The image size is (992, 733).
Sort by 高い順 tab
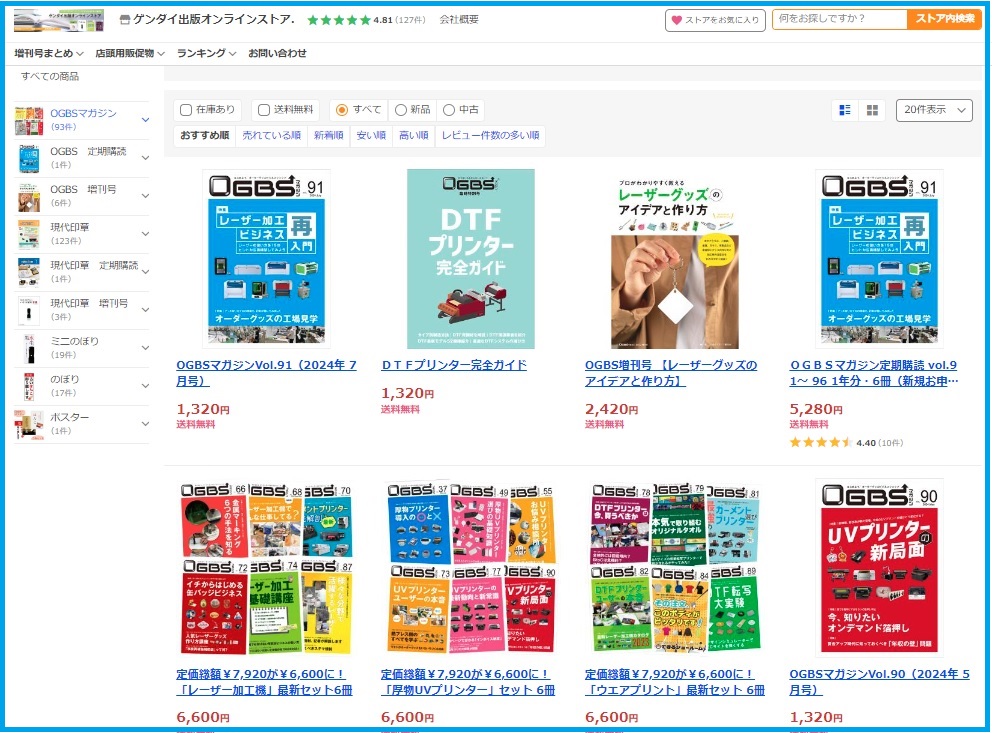tap(414, 135)
